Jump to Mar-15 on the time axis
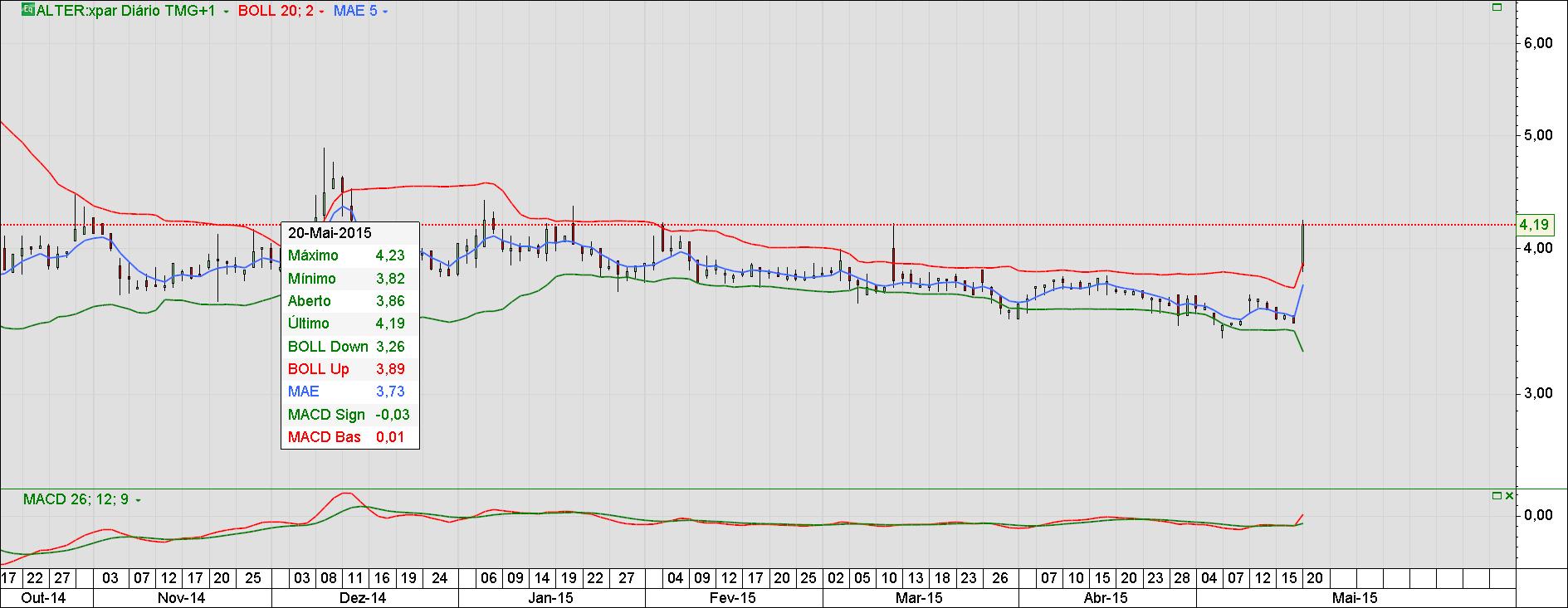The width and height of the screenshot is (1568, 608). click(920, 598)
